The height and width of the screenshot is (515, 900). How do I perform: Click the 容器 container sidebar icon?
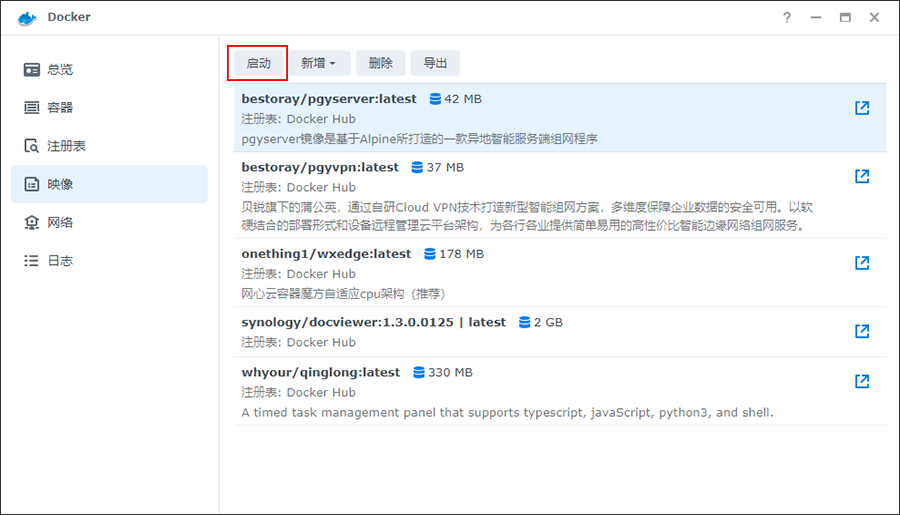32,107
